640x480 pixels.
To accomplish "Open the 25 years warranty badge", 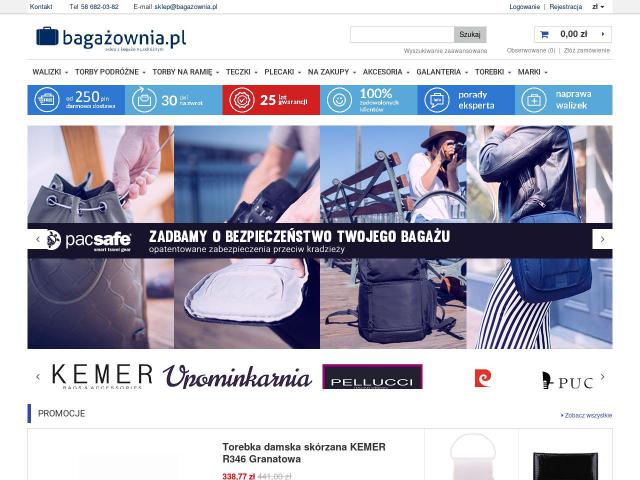I will click(271, 100).
